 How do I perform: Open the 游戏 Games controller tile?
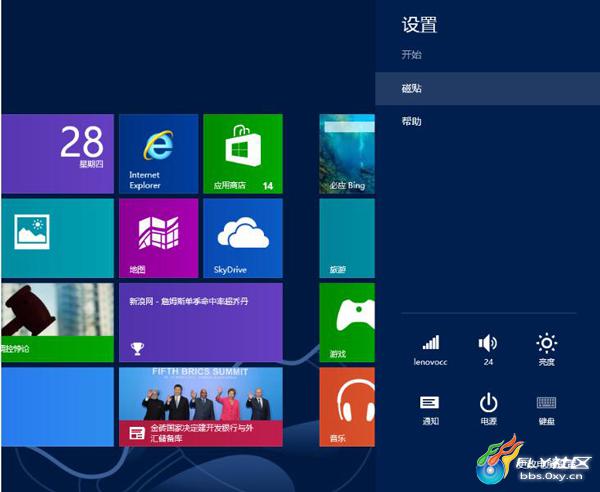(x=347, y=323)
